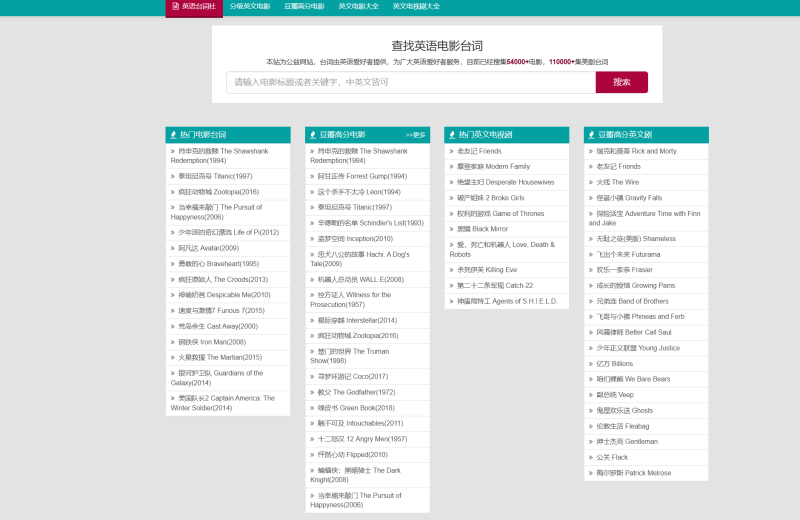The image size is (800, 520).
Task: Click the icon beside 热门英文电视剧 heading
Action: point(452,135)
